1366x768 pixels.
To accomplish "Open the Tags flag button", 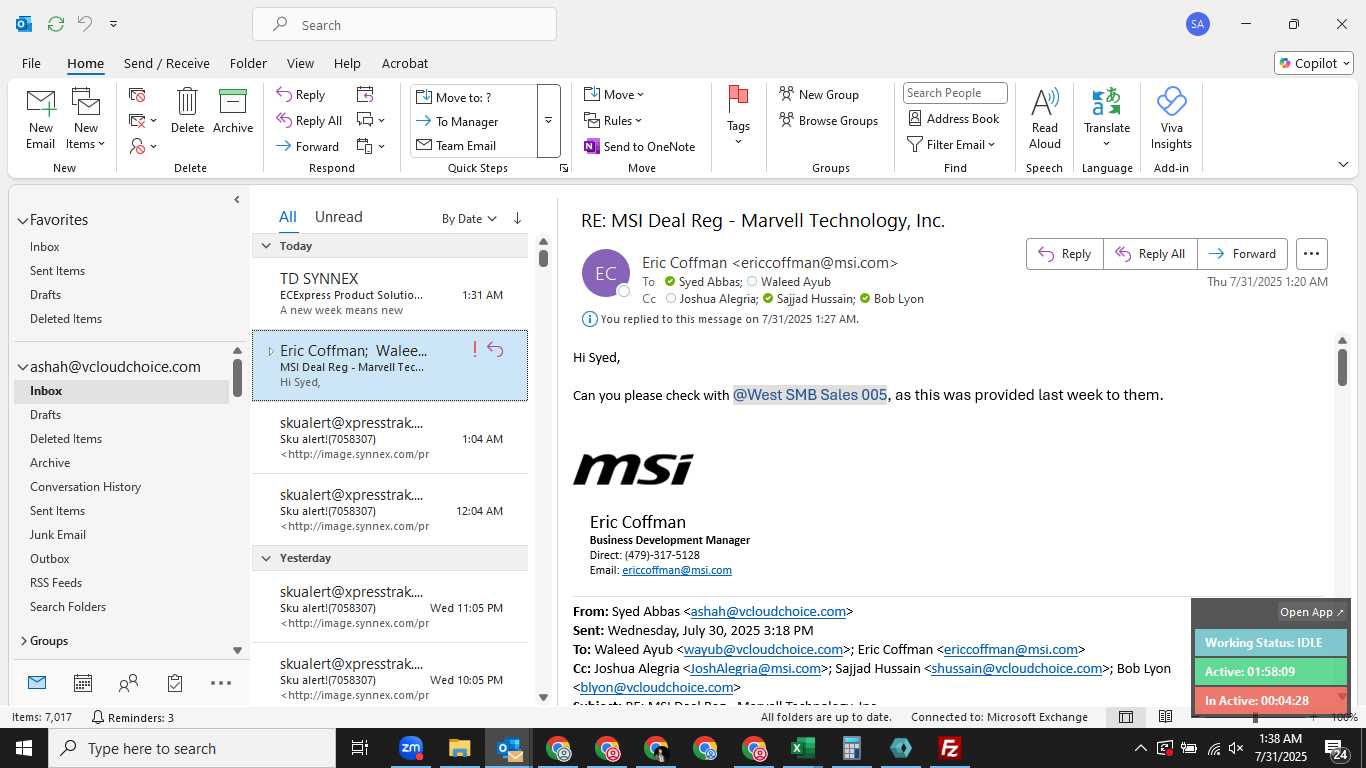I will coord(738,115).
